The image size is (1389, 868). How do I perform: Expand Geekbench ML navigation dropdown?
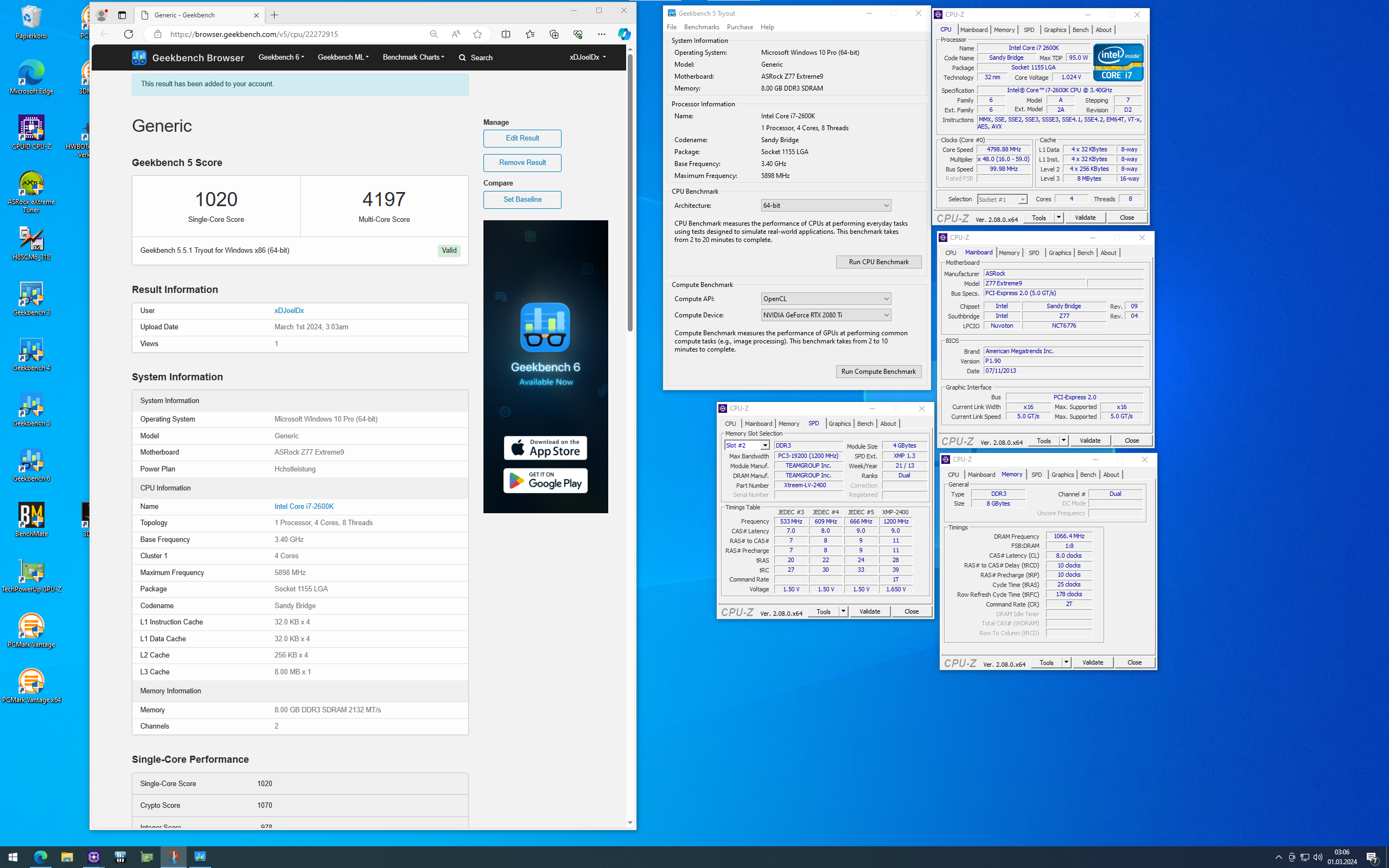tap(343, 58)
